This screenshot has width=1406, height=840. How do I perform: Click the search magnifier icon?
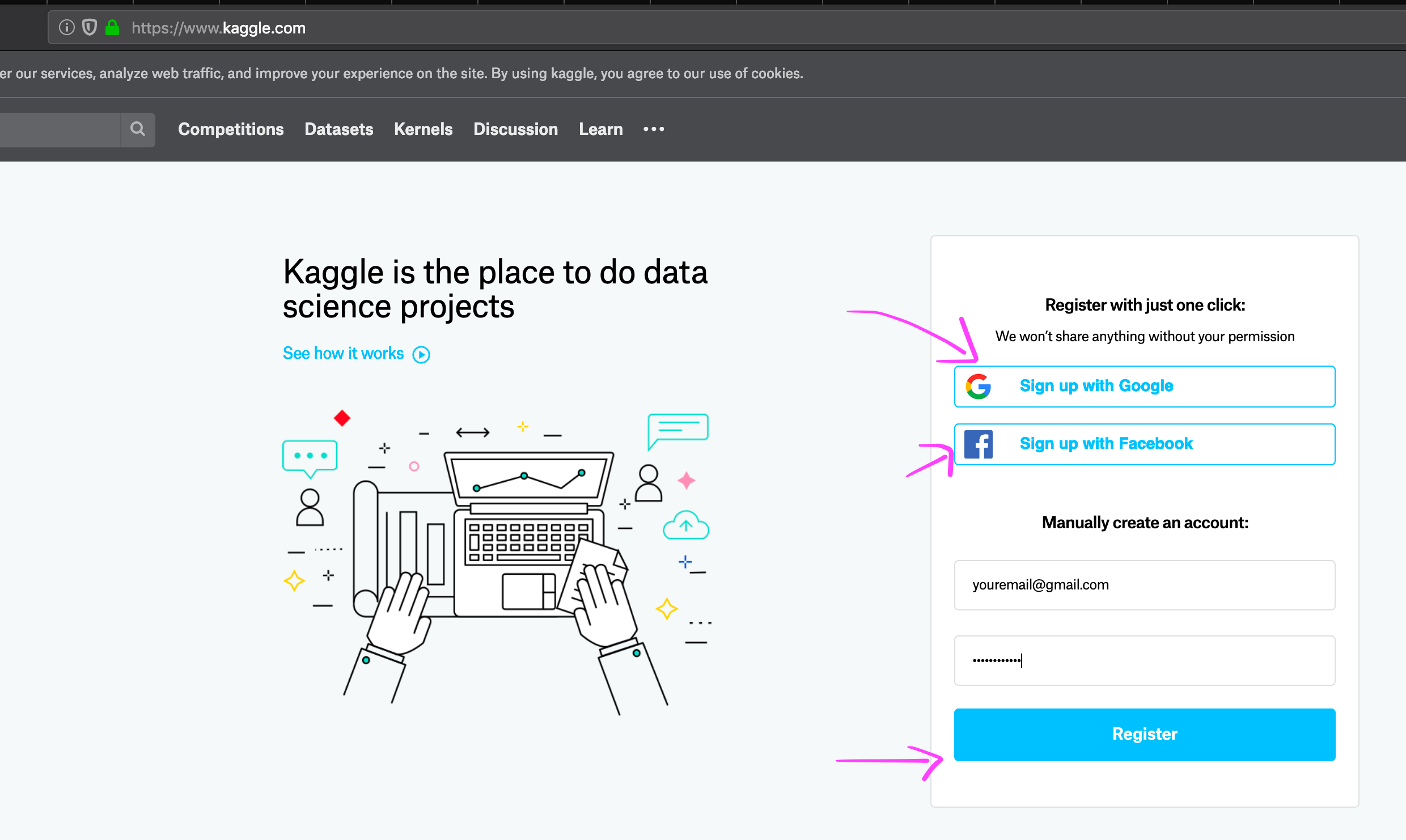pos(138,129)
